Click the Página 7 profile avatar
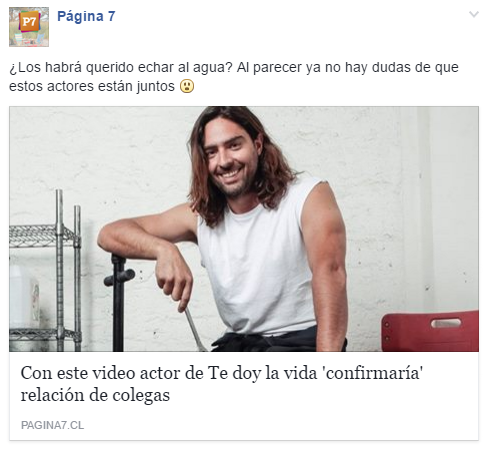Image resolution: width=490 pixels, height=453 pixels. pyautogui.click(x=29, y=27)
